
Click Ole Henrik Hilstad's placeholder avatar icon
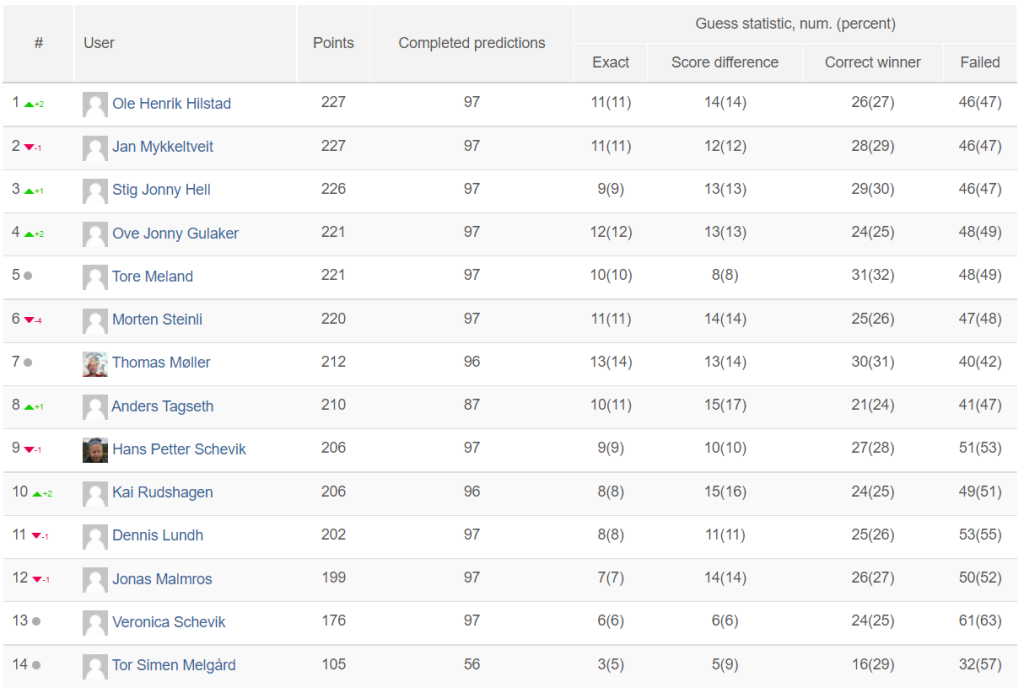pyautogui.click(x=95, y=105)
